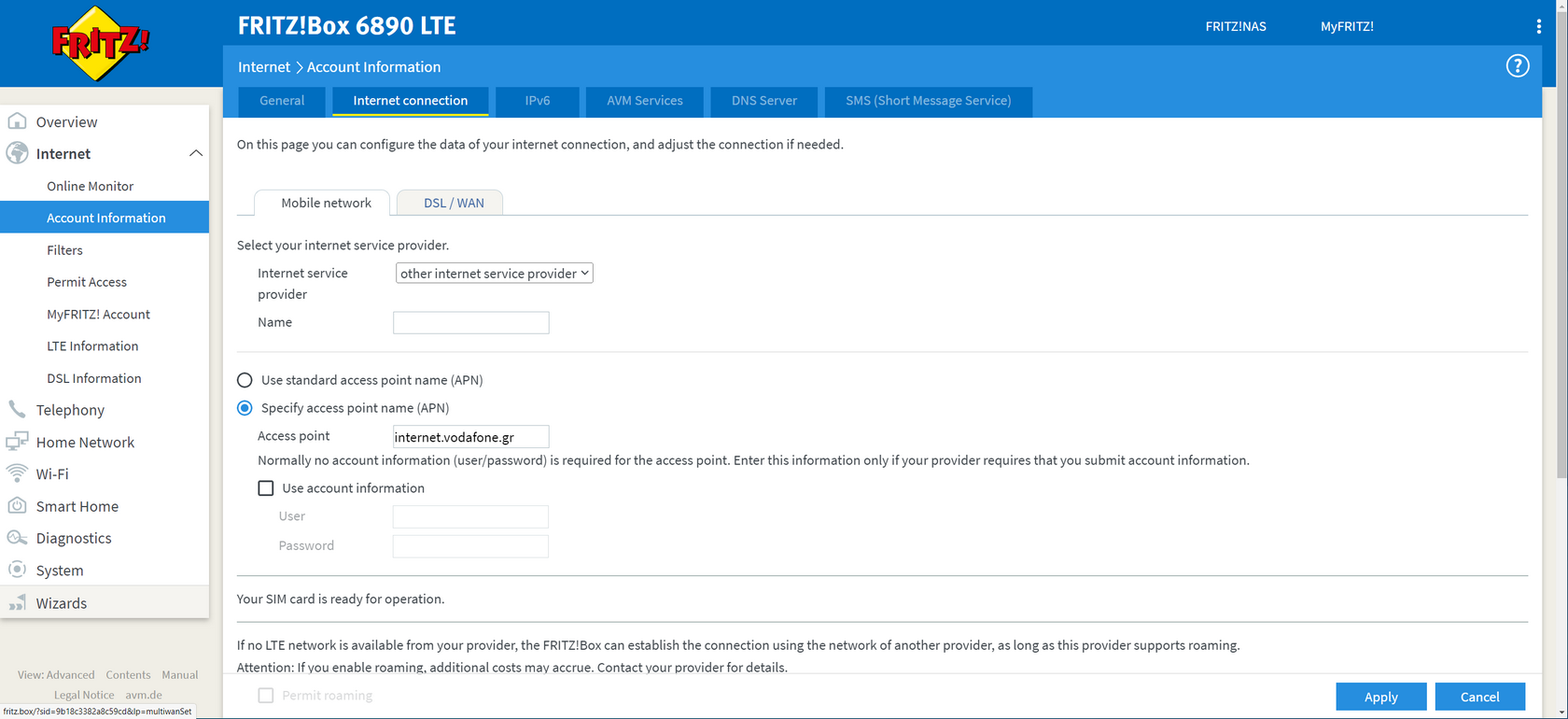The image size is (1568, 719).
Task: Select the Internet connection tab
Action: tap(411, 101)
